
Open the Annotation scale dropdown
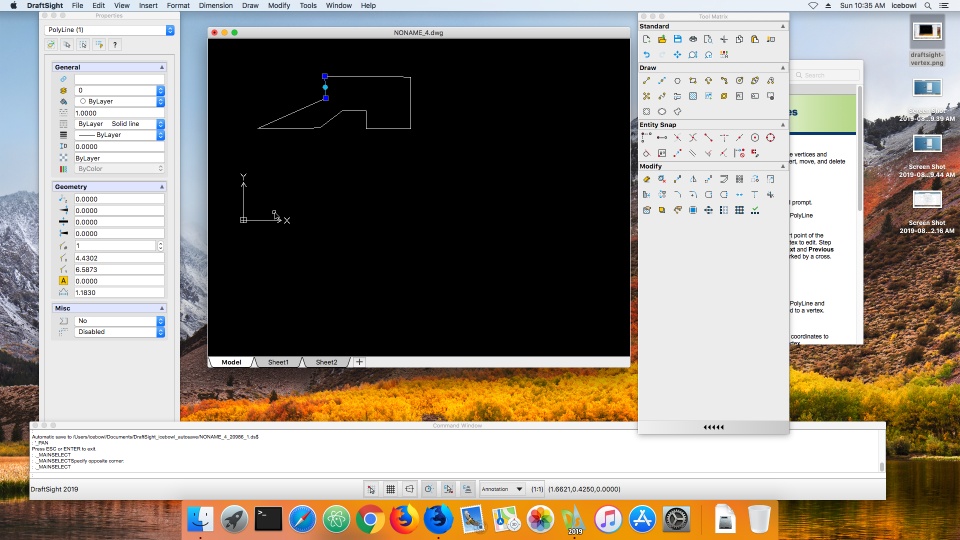tap(502, 489)
